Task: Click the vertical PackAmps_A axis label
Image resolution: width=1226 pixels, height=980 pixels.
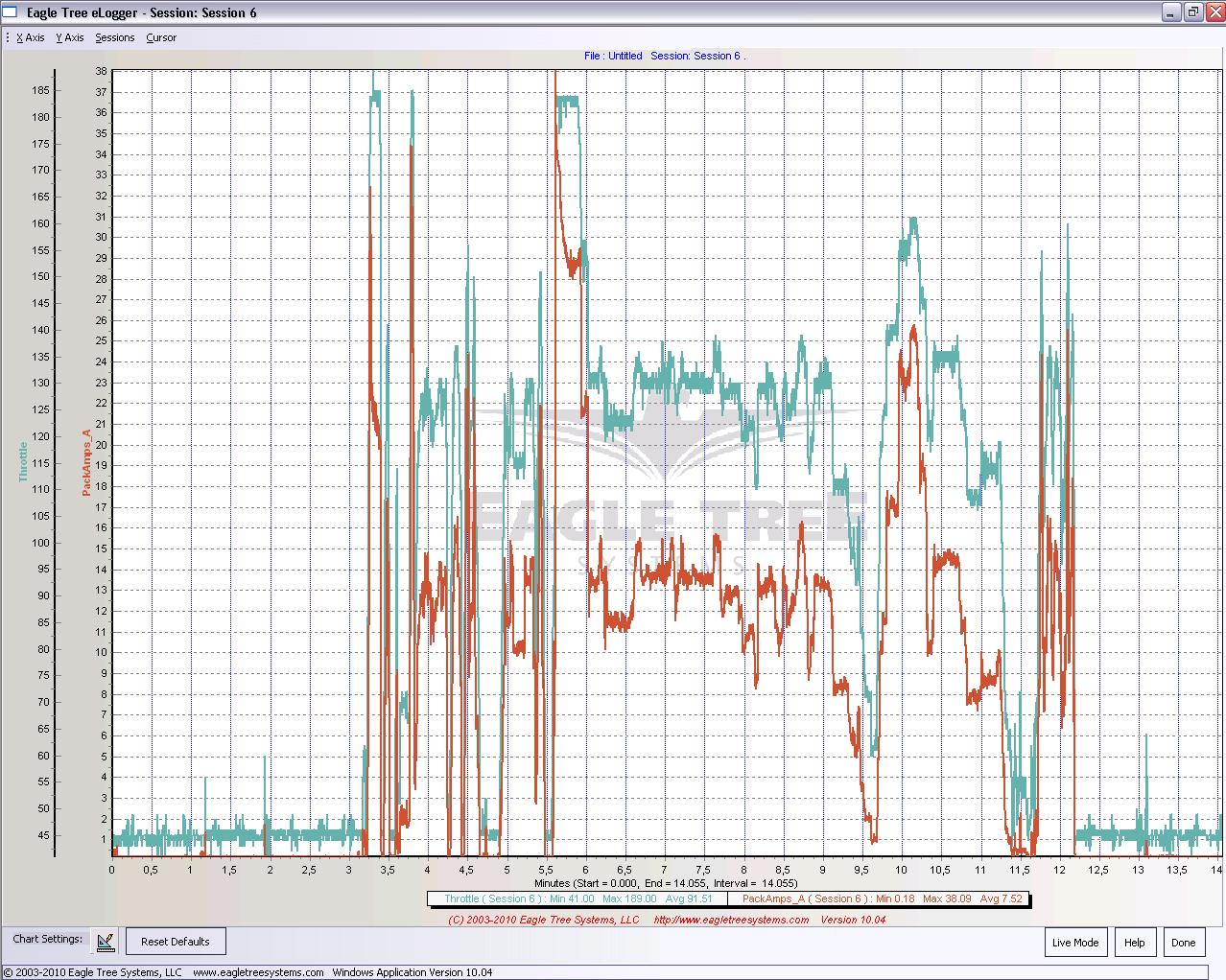Action: pos(86,462)
